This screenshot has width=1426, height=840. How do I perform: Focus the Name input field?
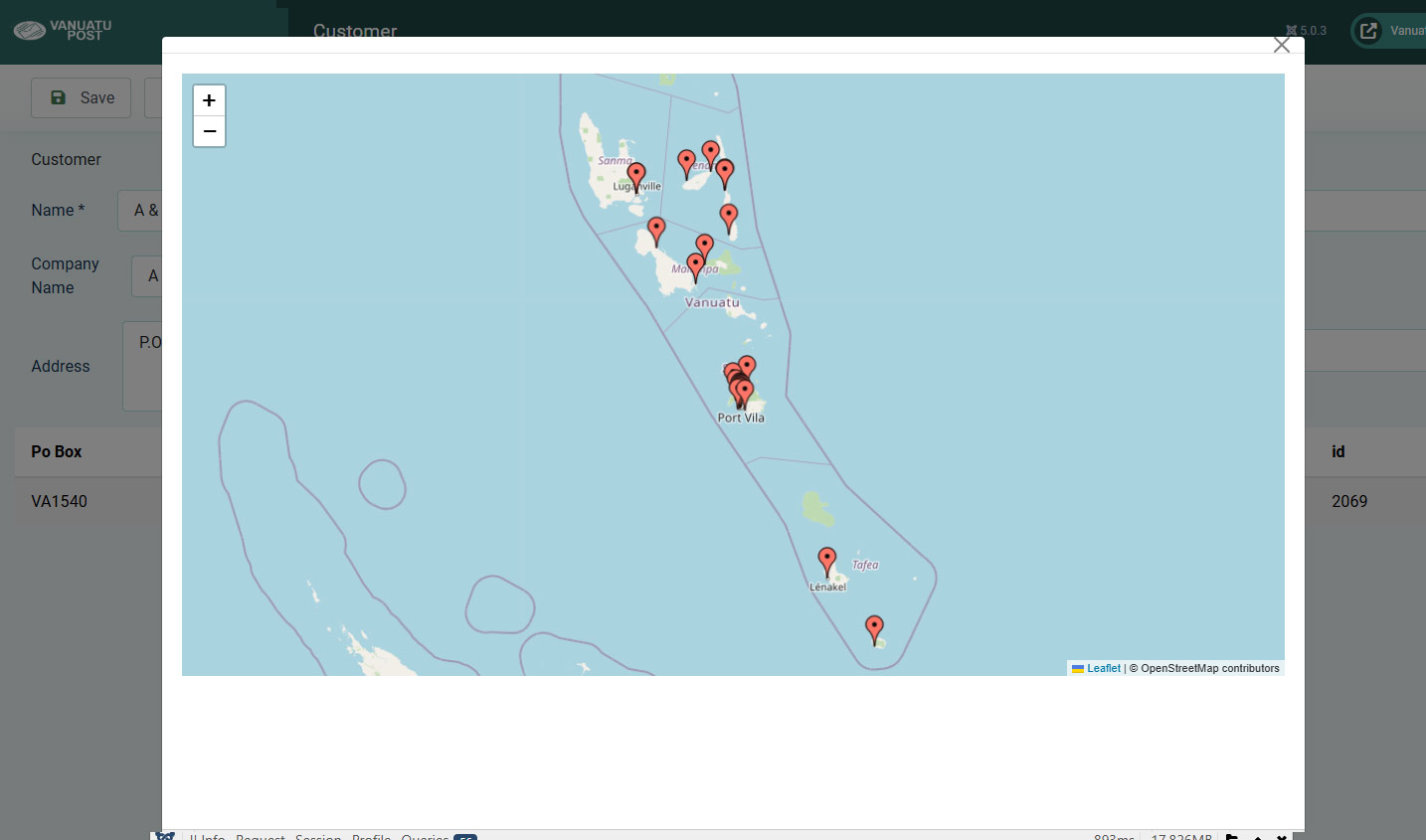coord(140,211)
